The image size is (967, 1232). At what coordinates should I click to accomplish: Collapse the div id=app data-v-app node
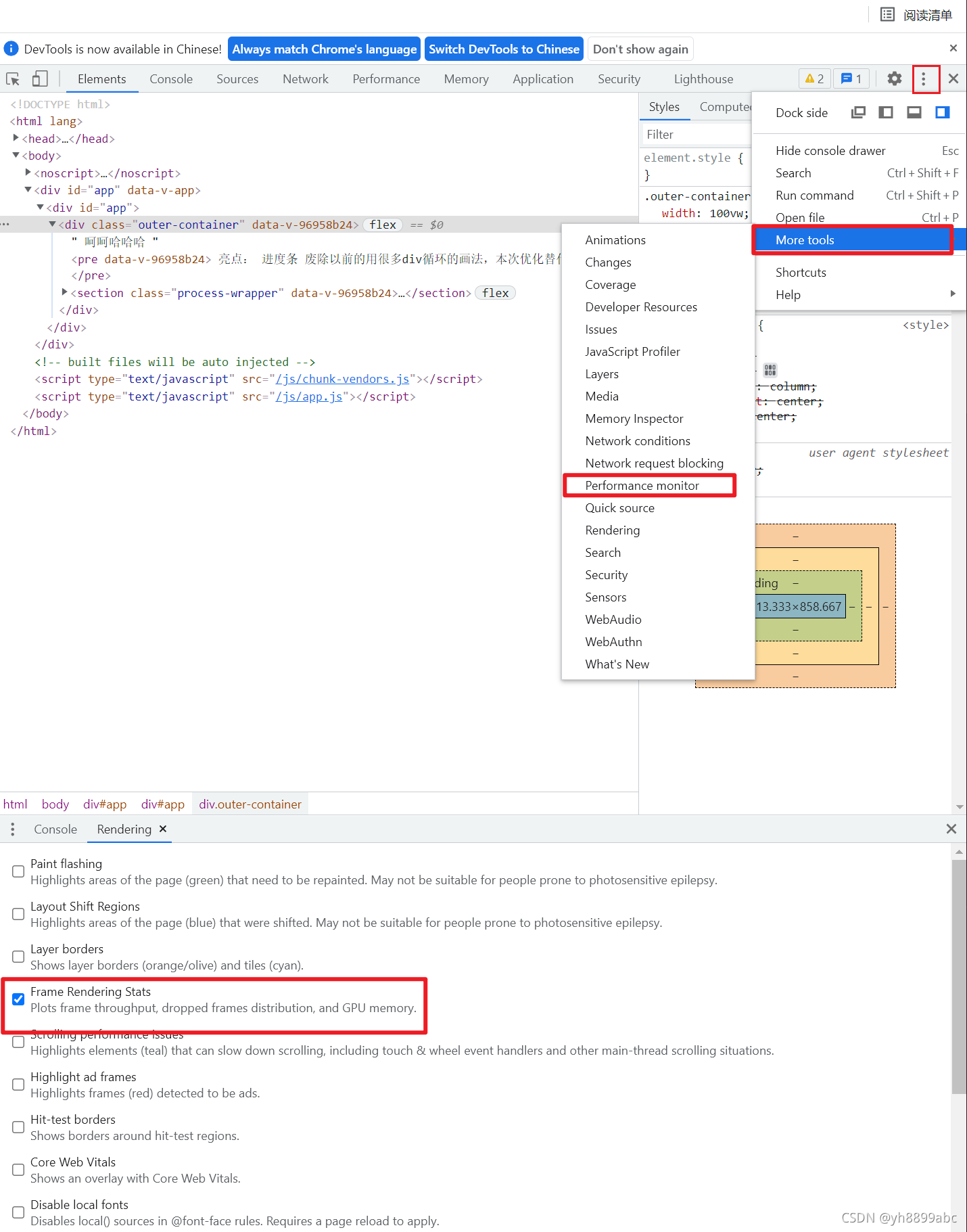click(28, 190)
